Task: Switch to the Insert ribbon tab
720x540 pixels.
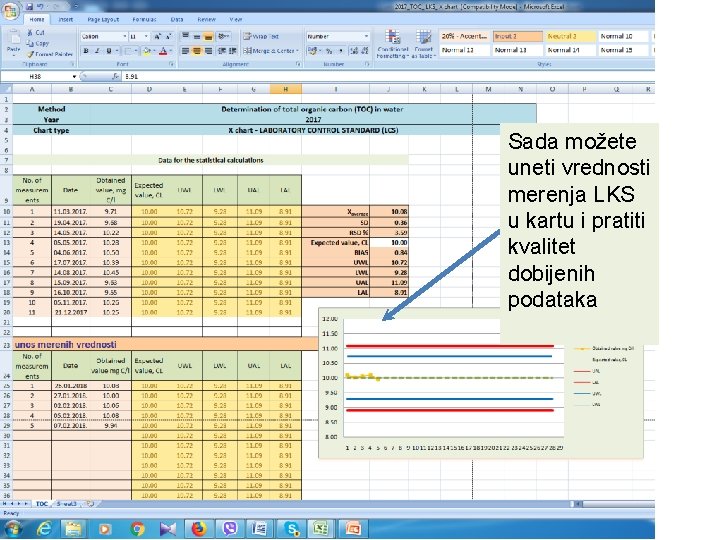Action: coord(65,20)
